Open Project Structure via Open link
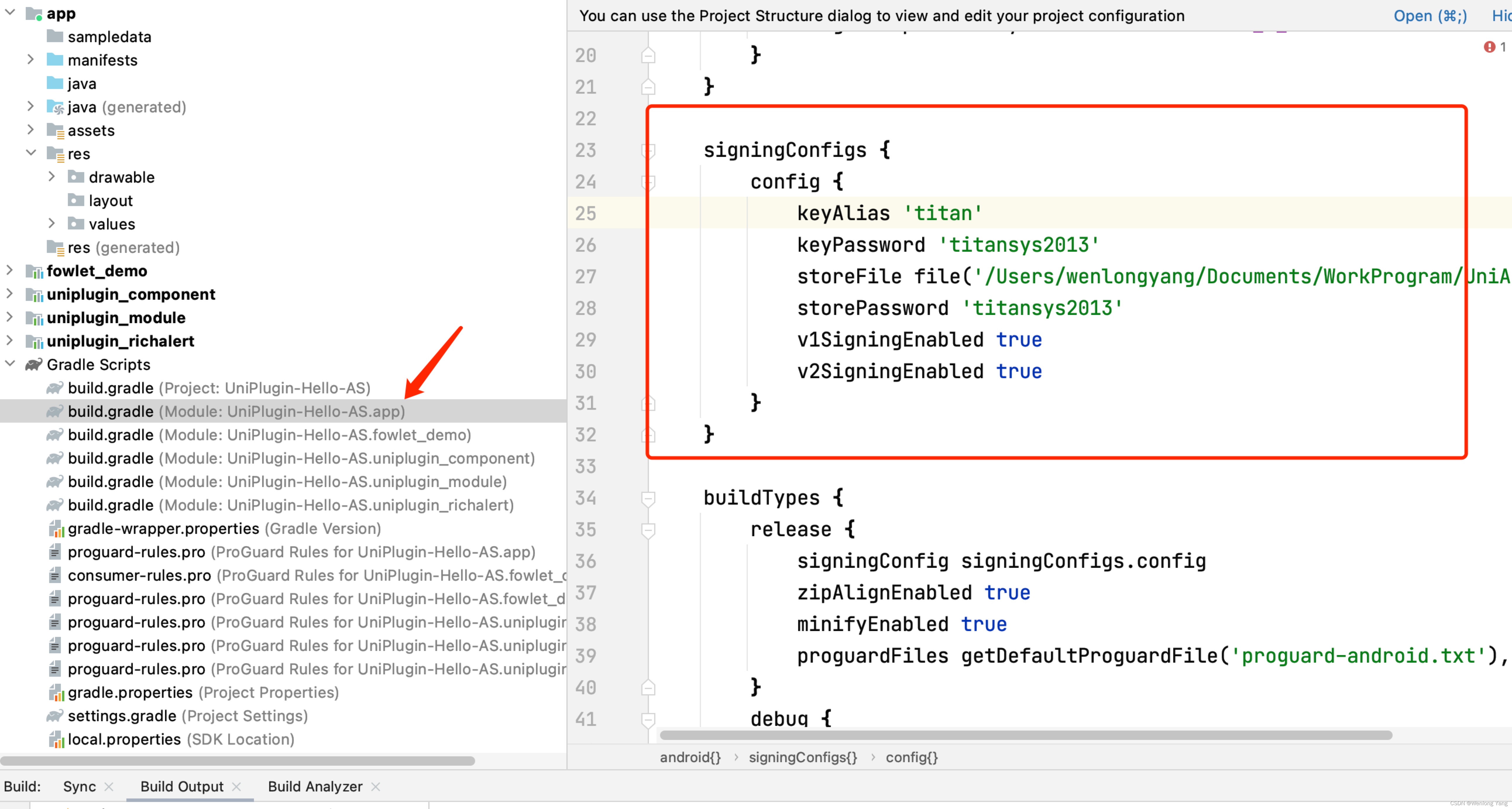 point(1429,16)
